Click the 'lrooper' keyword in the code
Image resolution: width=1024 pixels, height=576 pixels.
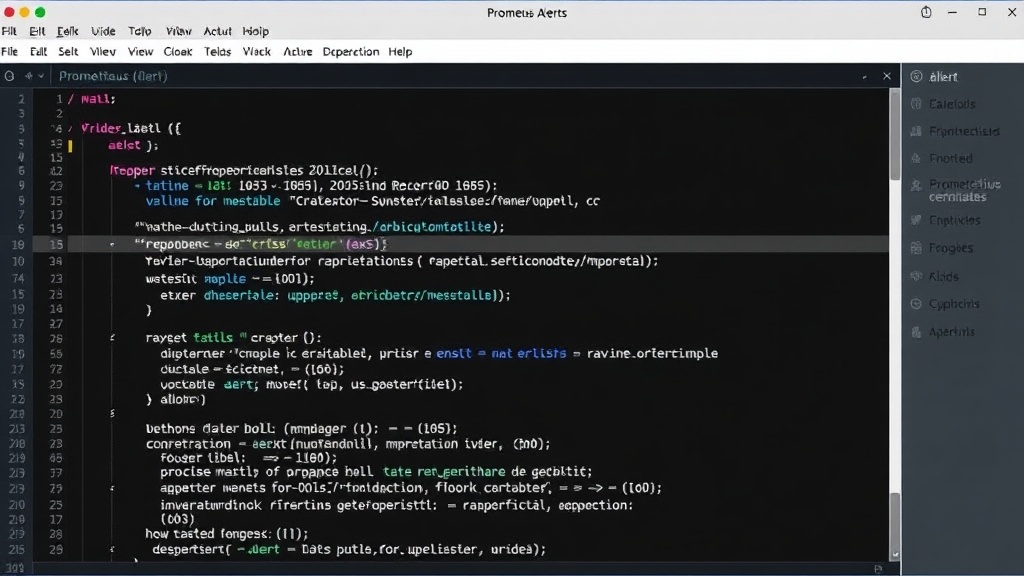coord(133,170)
